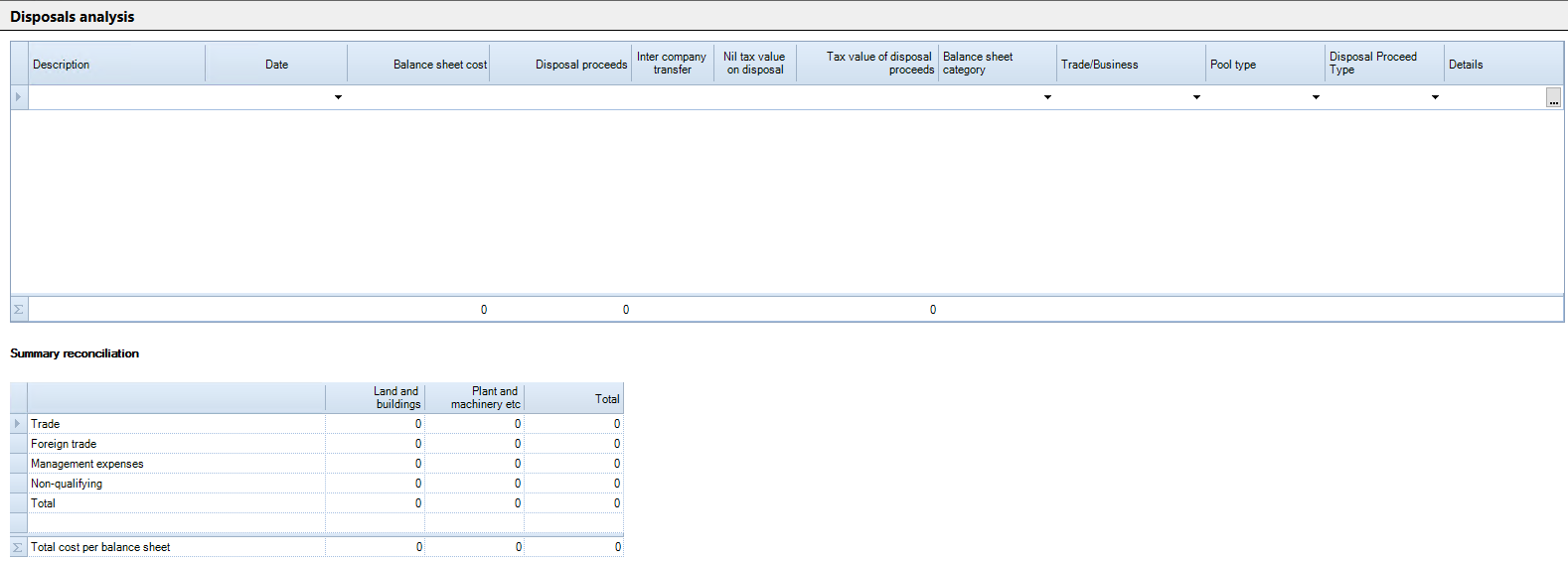Click the Disposal proceeds column header
Image resolution: width=1568 pixels, height=561 pixels.
point(560,65)
